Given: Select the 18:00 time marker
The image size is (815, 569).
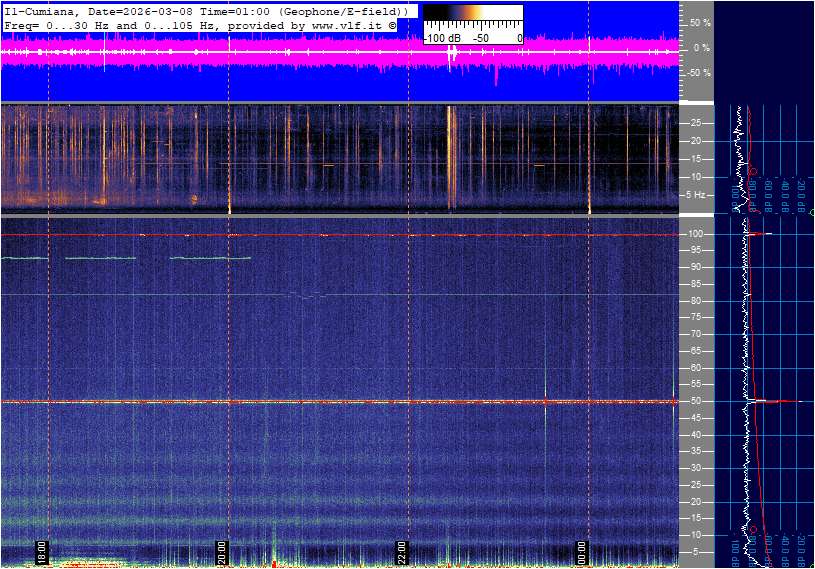Looking at the screenshot, I should [41, 552].
